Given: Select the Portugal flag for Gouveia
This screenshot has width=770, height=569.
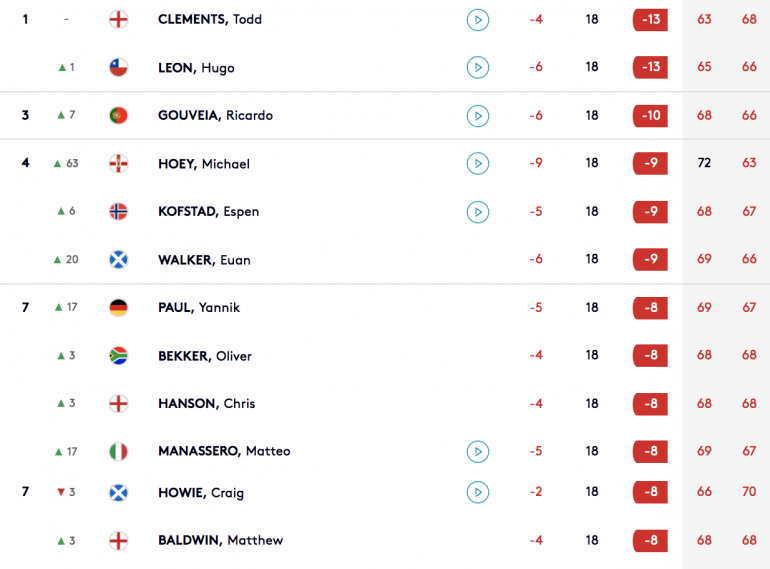Looking at the screenshot, I should point(118,115).
